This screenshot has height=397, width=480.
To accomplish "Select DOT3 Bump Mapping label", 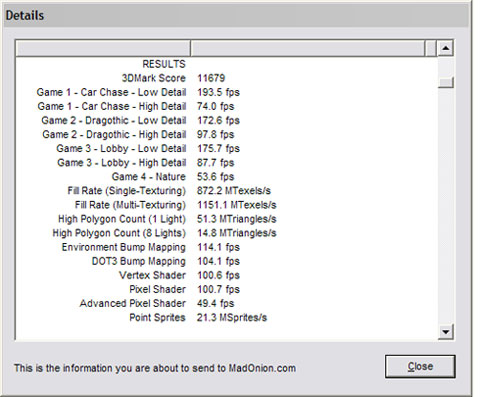I will click(x=139, y=261).
